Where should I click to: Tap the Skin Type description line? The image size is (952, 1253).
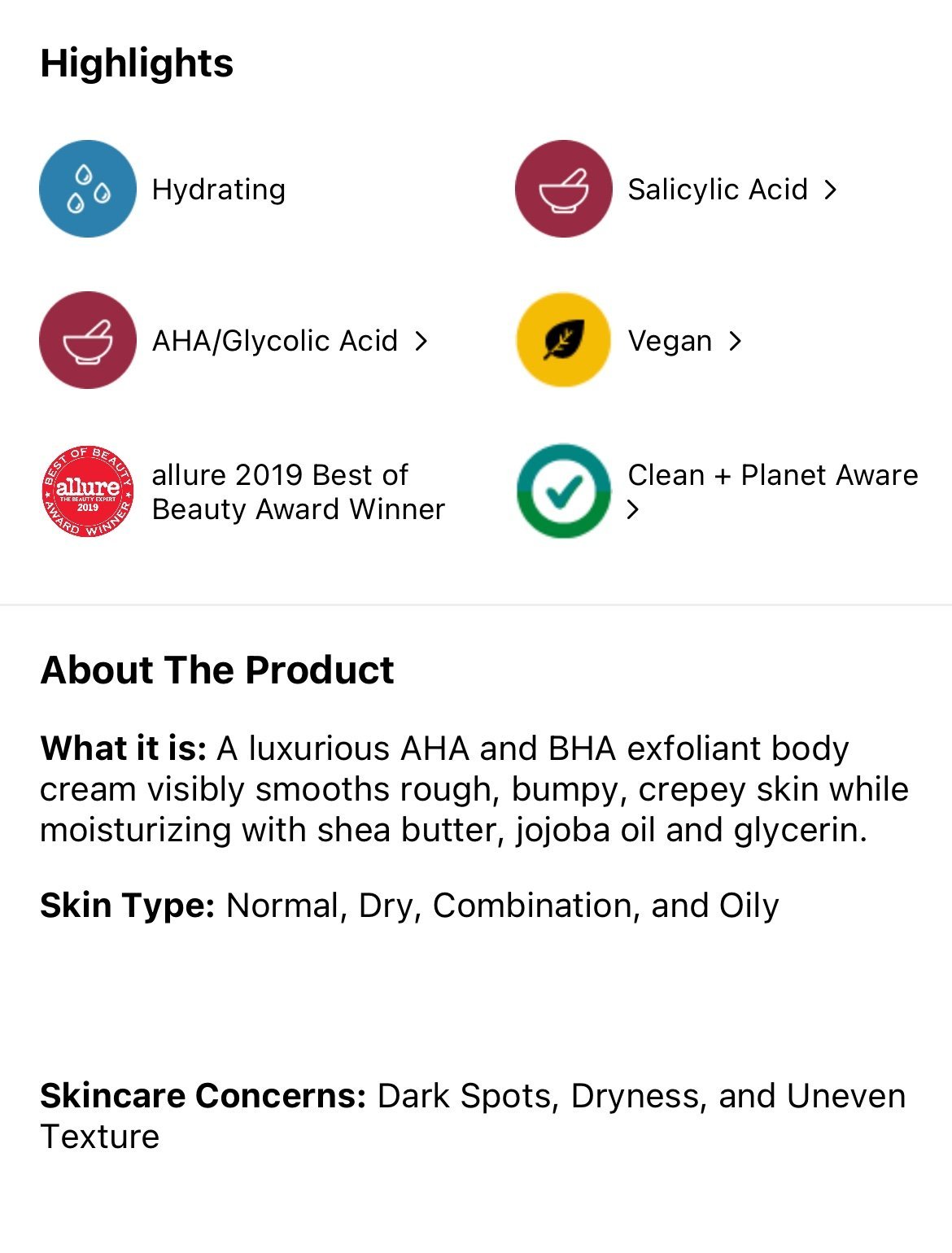click(409, 906)
